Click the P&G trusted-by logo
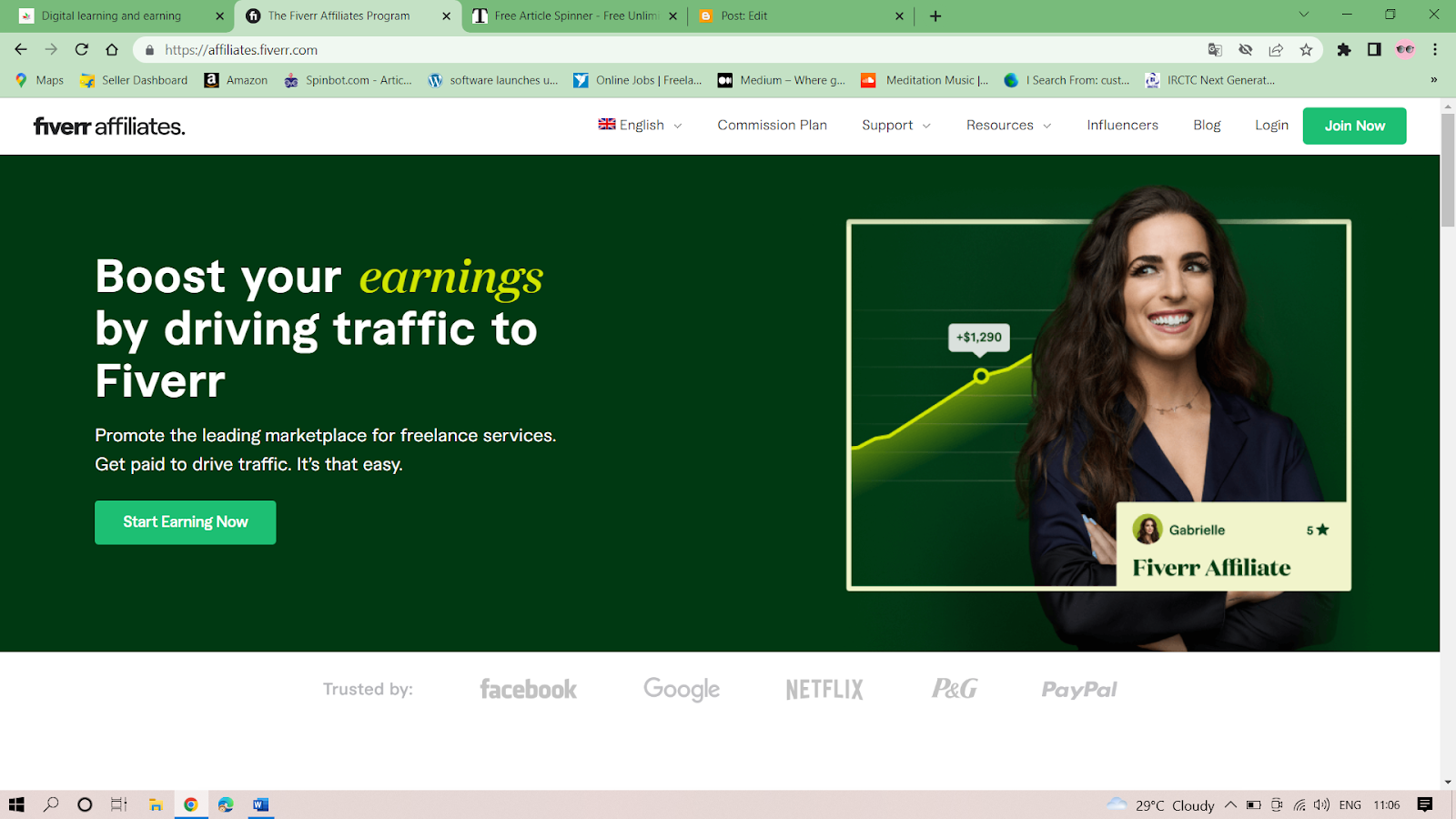The image size is (1456, 819). pyautogui.click(x=955, y=689)
